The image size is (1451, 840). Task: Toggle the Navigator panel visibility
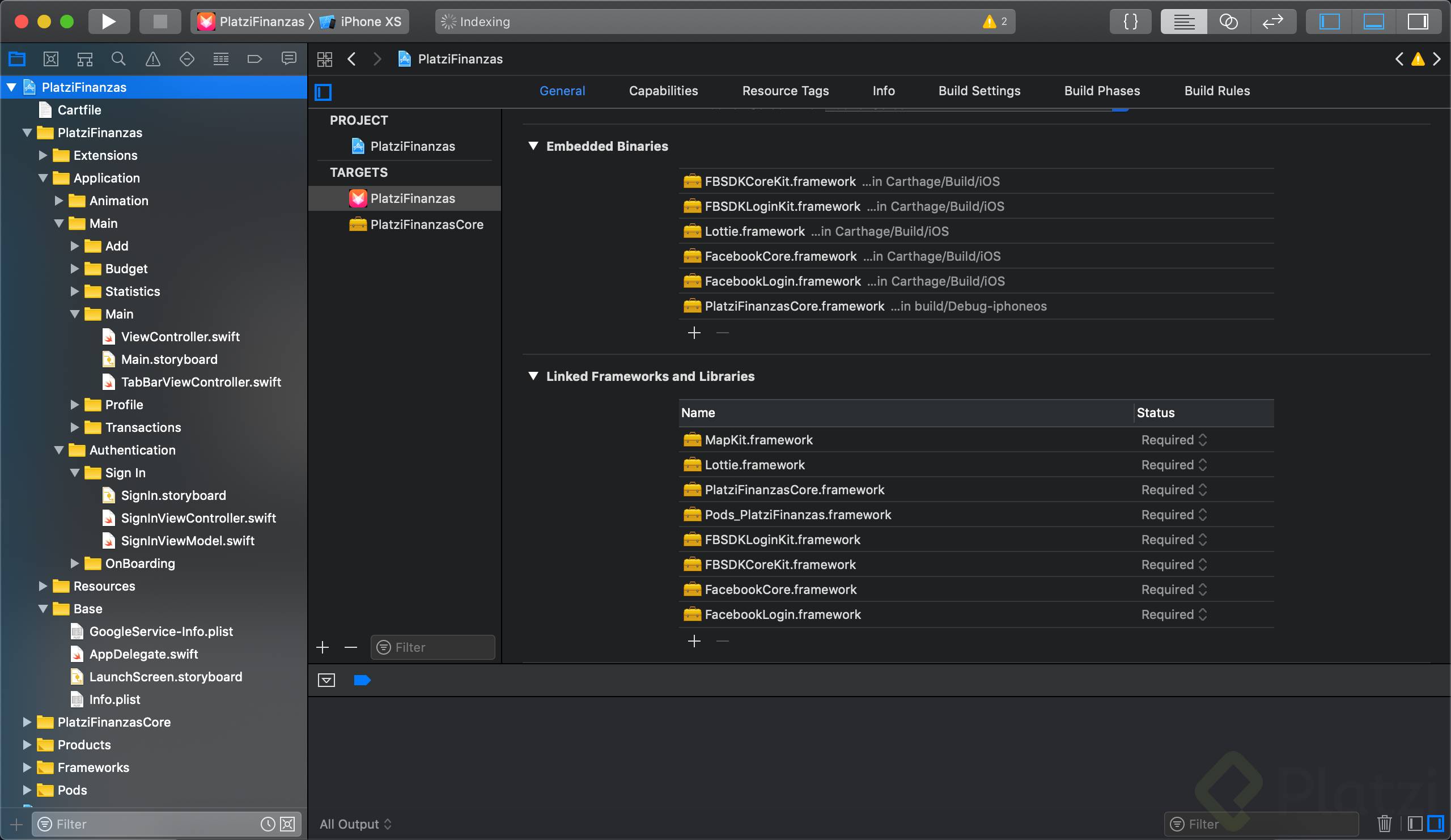tap(1330, 22)
